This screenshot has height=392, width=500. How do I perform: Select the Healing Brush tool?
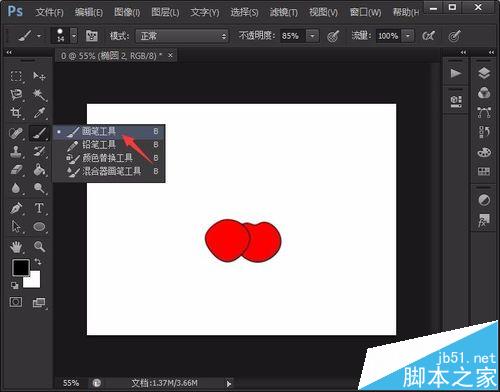pyautogui.click(x=16, y=133)
